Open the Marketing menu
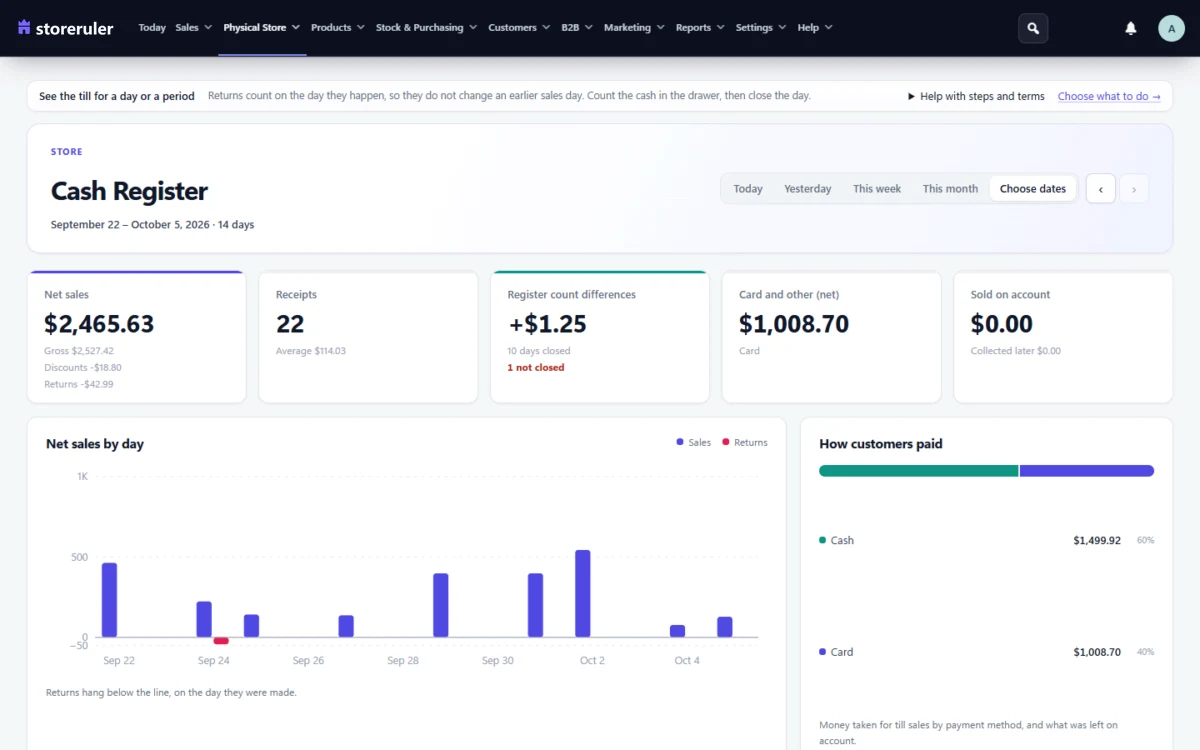 pyautogui.click(x=634, y=28)
